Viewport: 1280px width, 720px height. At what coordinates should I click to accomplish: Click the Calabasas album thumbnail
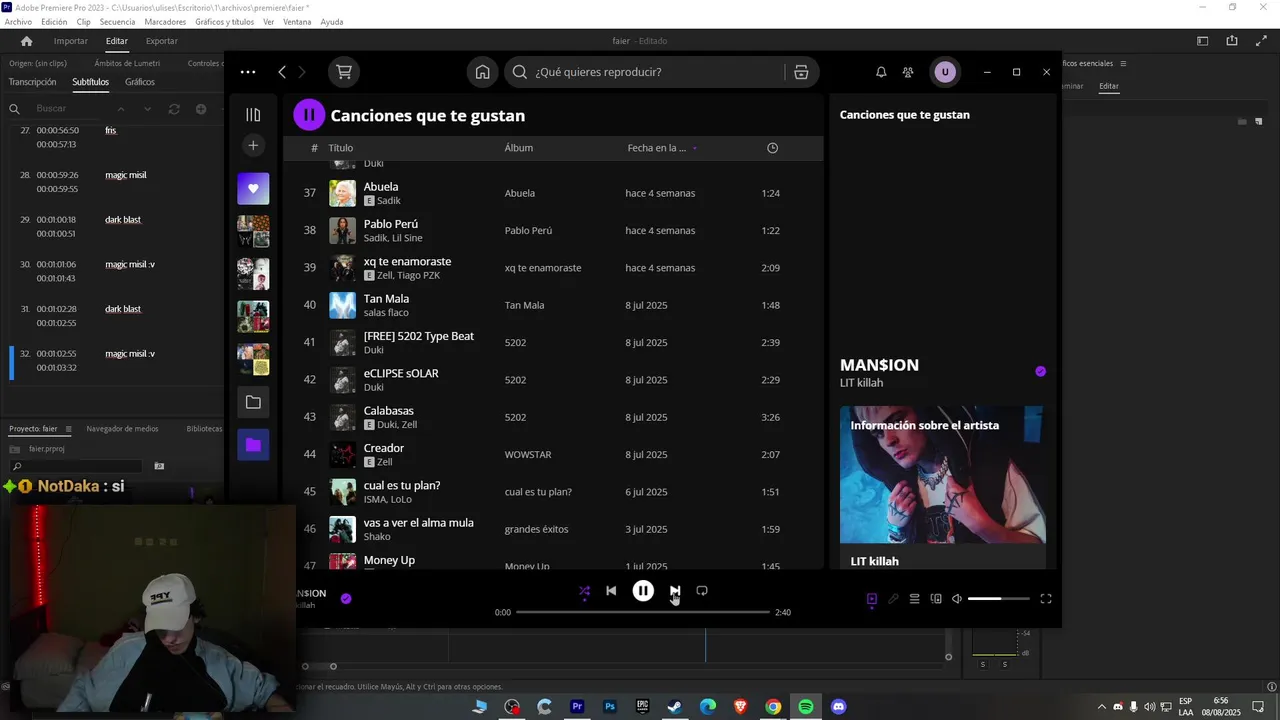[x=343, y=417]
